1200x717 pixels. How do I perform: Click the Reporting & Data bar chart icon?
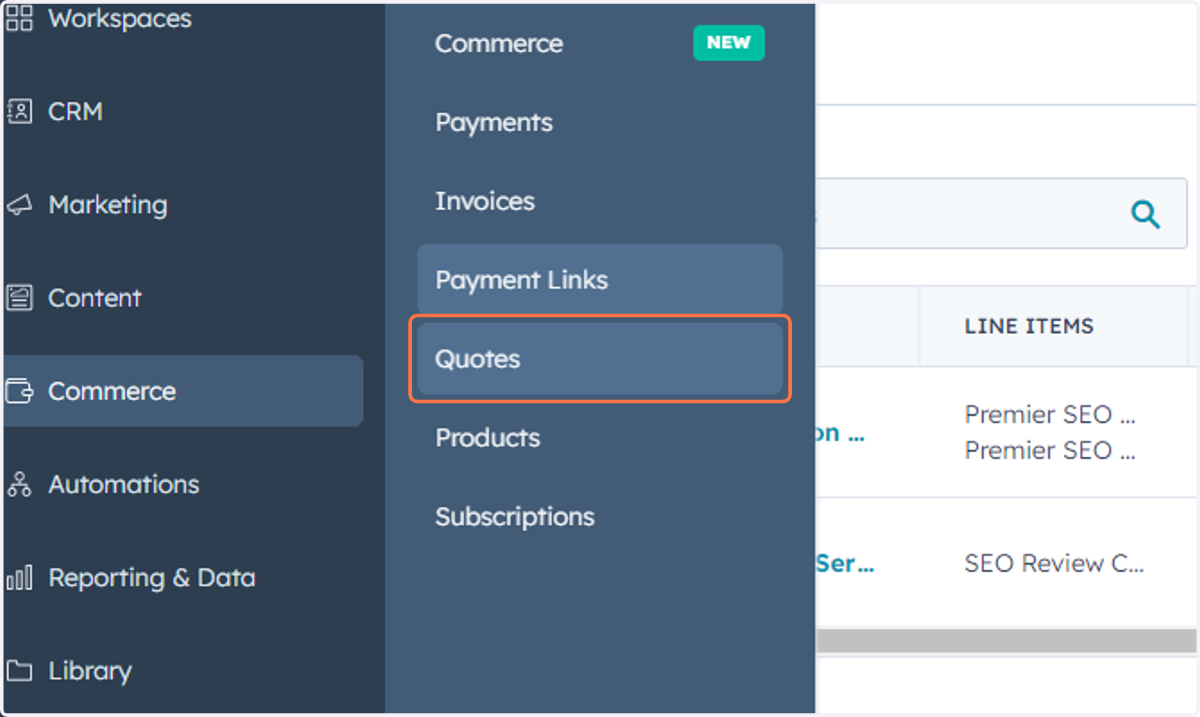tap(20, 577)
